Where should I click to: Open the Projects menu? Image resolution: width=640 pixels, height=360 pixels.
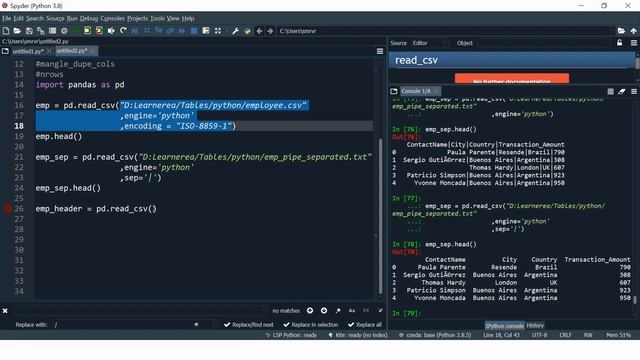click(138, 18)
